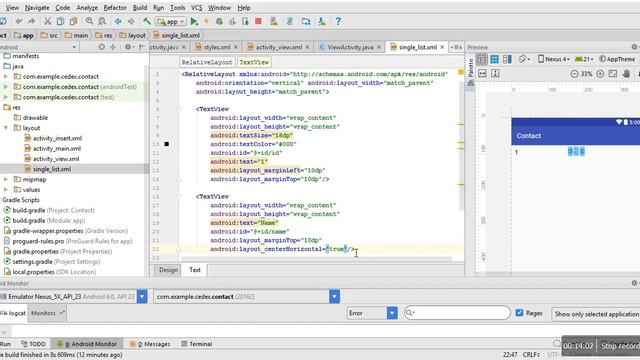Click the Cut scissors icon
Viewport: 640px width, 360px height.
(x=47, y=21)
